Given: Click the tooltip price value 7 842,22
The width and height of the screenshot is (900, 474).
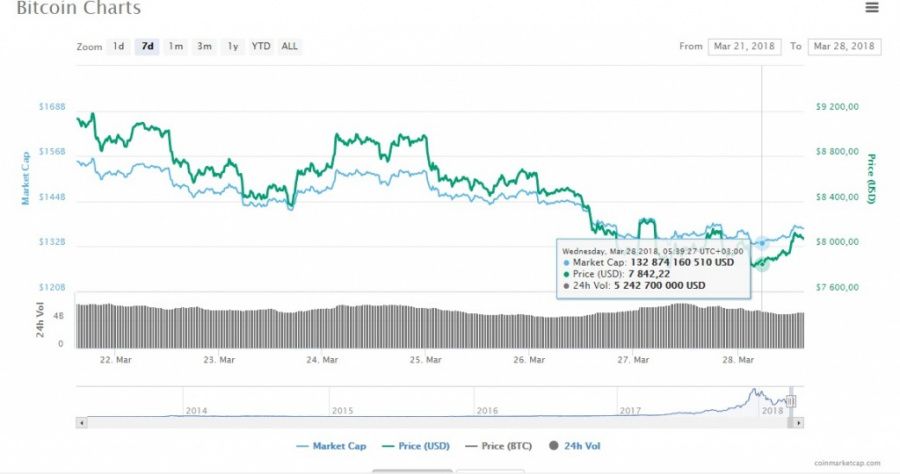Looking at the screenshot, I should (649, 274).
